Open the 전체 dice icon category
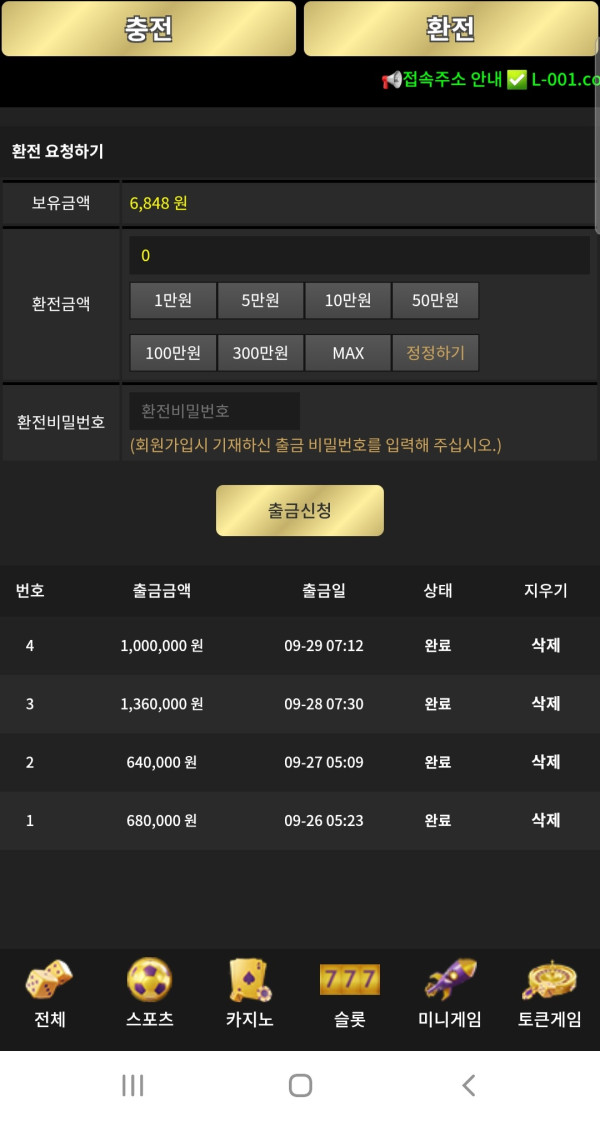Viewport: 600px width, 1121px height. pyautogui.click(x=49, y=982)
